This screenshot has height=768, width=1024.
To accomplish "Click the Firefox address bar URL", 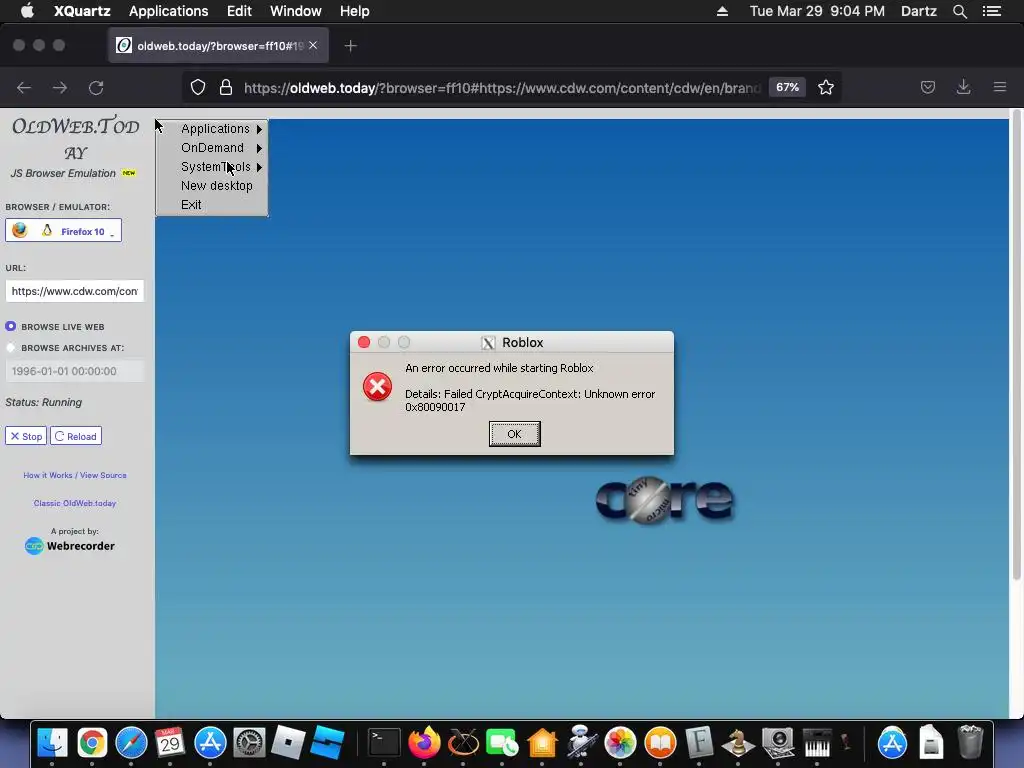I will coord(502,88).
